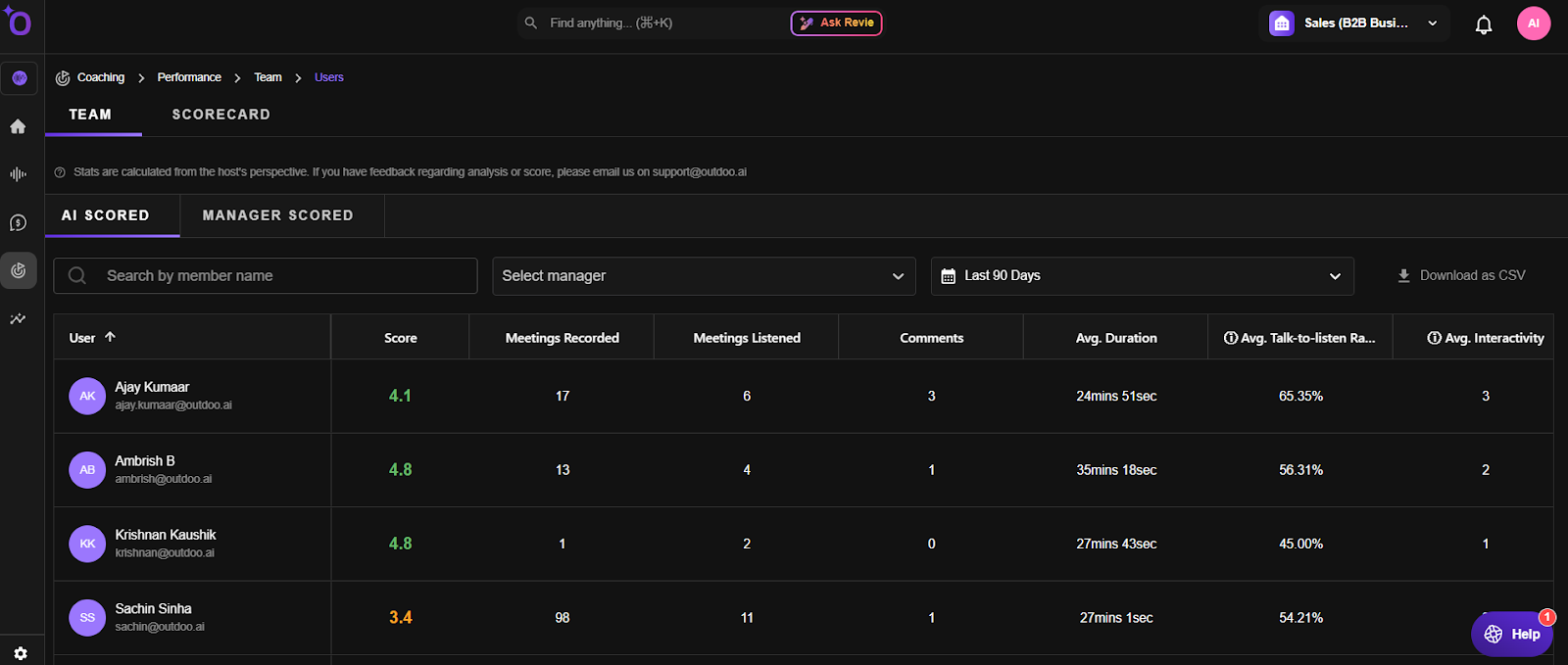Click the notifications bell icon

point(1484,24)
